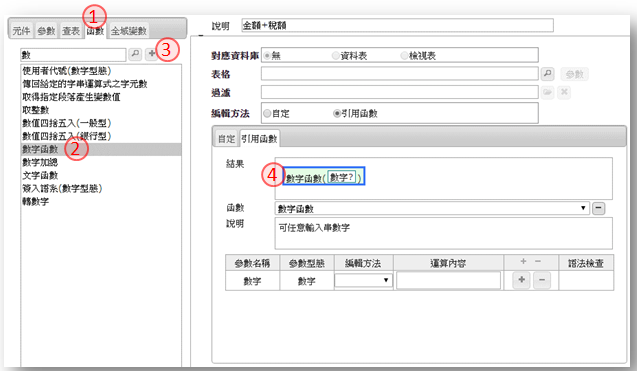Click the 說明 field containing 金額+稅額
This screenshot has height=371, width=637.
tap(397, 25)
